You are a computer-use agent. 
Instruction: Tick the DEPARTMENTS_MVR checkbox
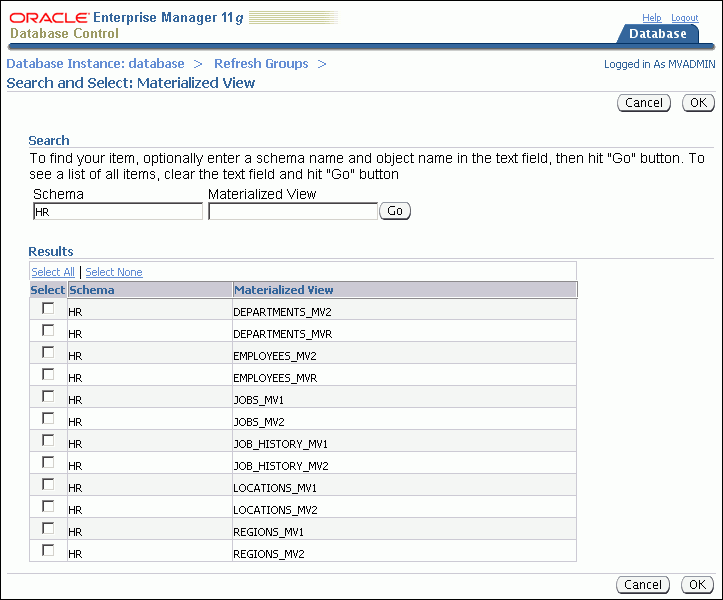(48, 331)
